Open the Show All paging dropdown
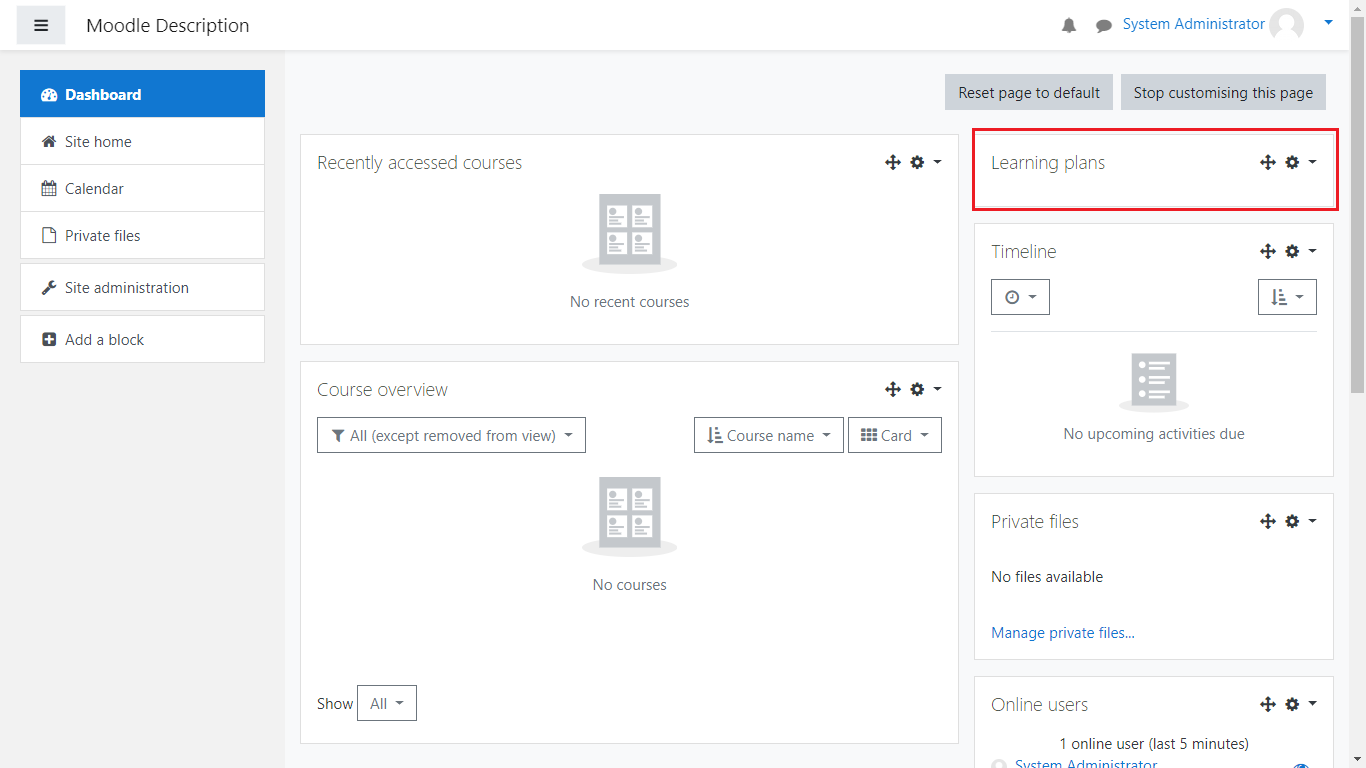This screenshot has height=768, width=1366. [386, 703]
